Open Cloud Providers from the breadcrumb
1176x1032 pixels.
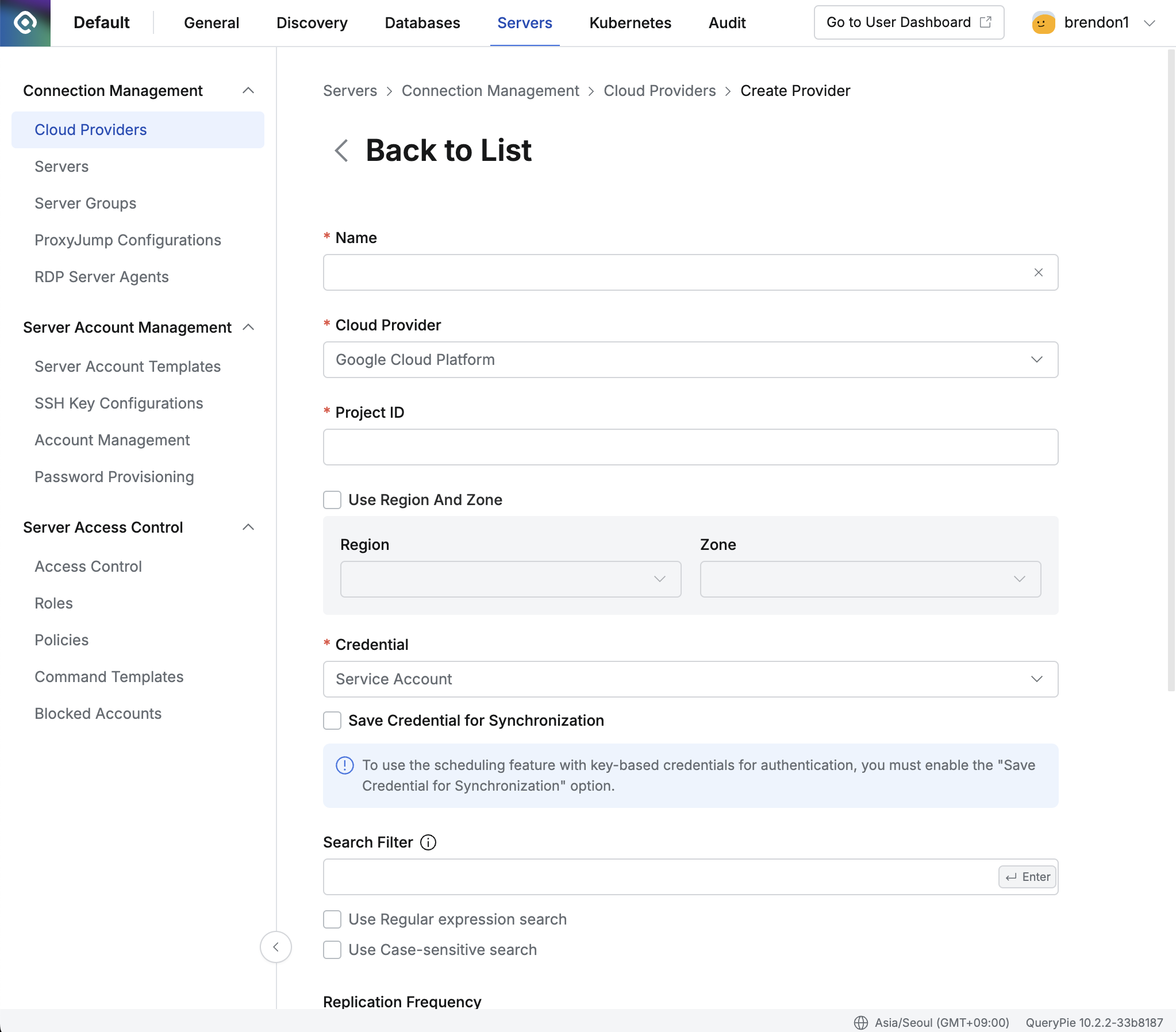[659, 90]
